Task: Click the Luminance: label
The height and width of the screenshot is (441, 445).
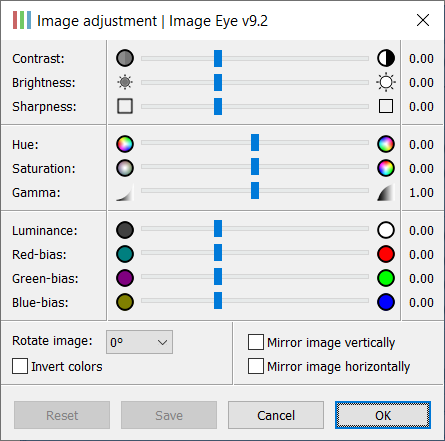Action: [45, 230]
